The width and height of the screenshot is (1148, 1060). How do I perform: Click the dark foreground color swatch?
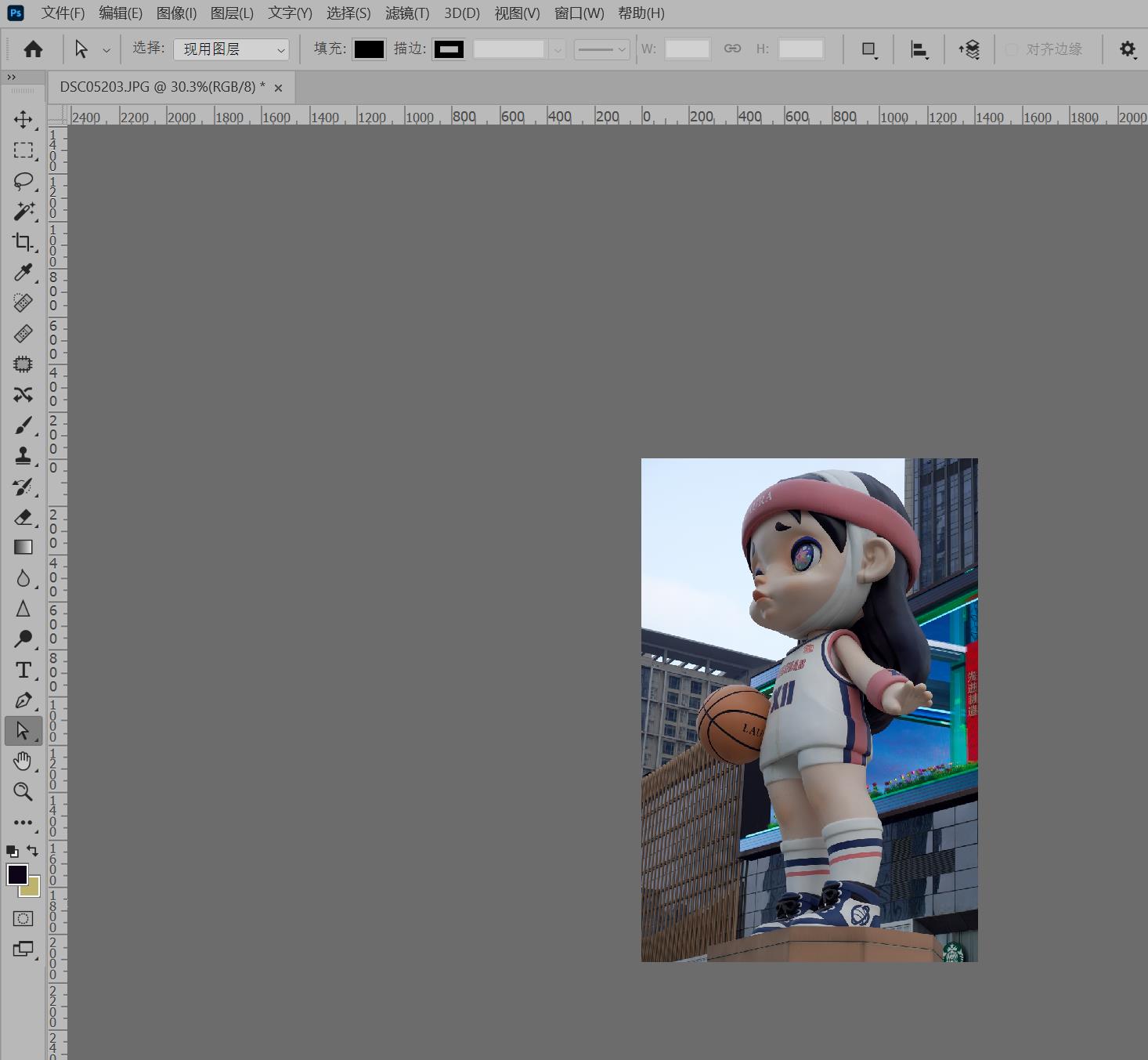click(16, 874)
